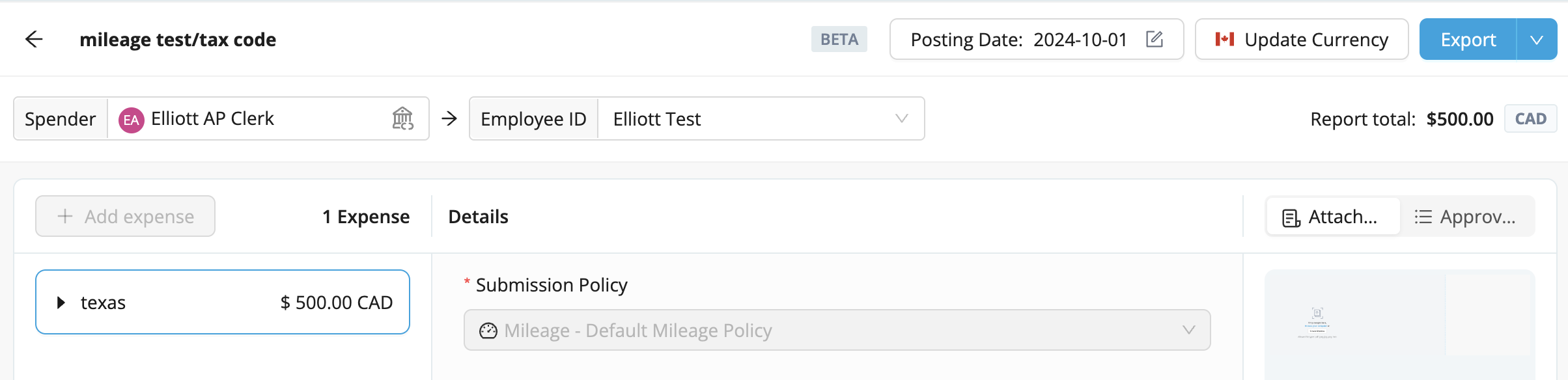
Task: Click the EA avatar circle
Action: (131, 120)
